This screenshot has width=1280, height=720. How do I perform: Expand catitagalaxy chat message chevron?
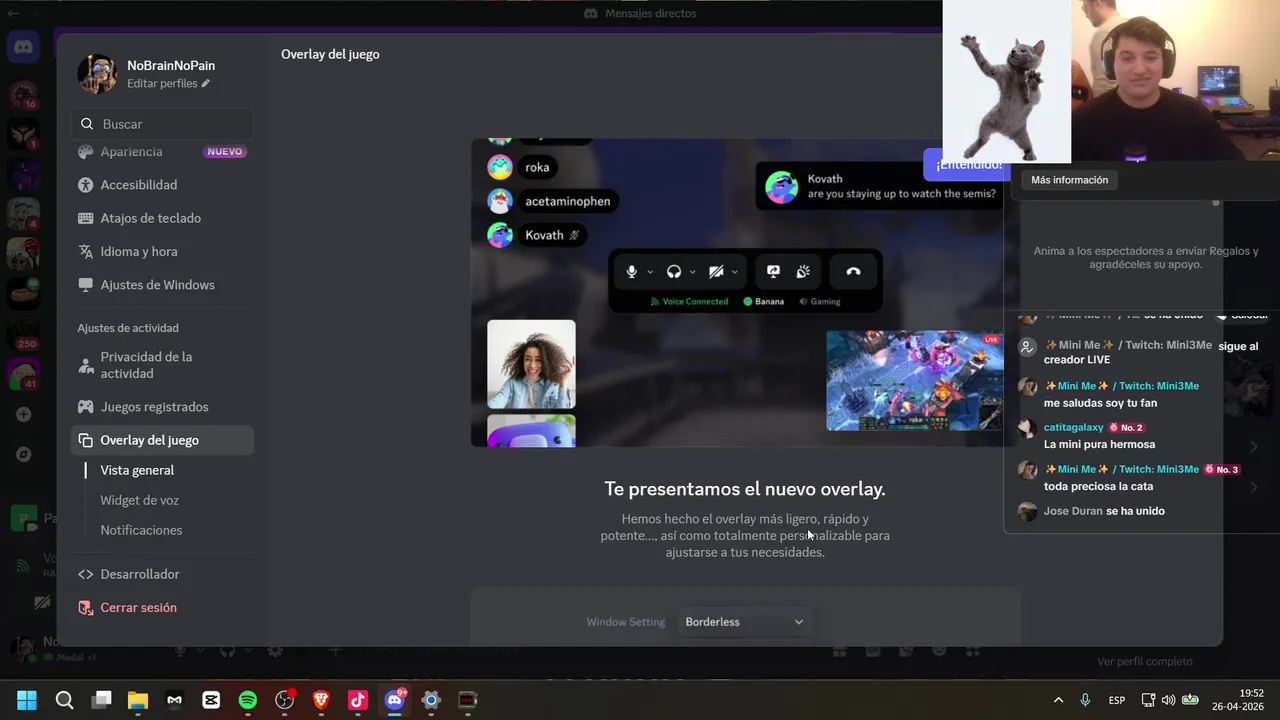click(1254, 446)
